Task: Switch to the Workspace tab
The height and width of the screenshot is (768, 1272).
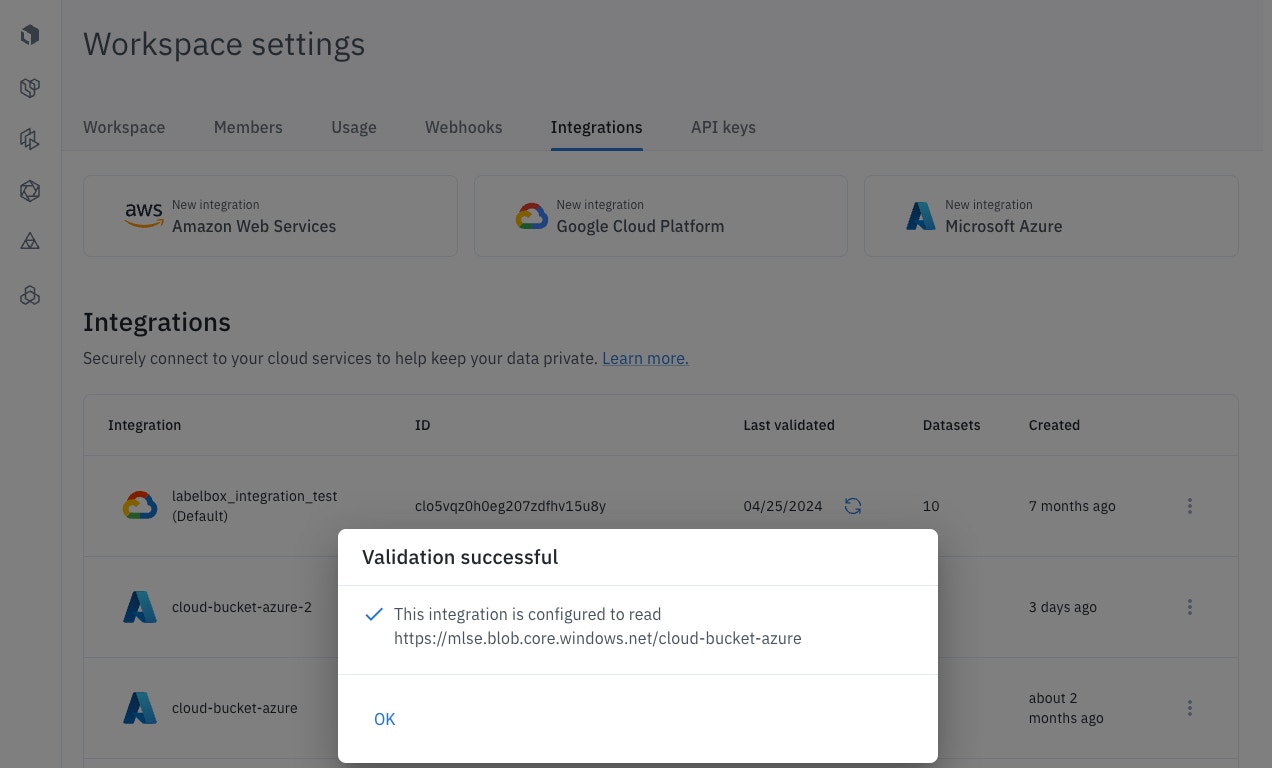Action: click(124, 127)
